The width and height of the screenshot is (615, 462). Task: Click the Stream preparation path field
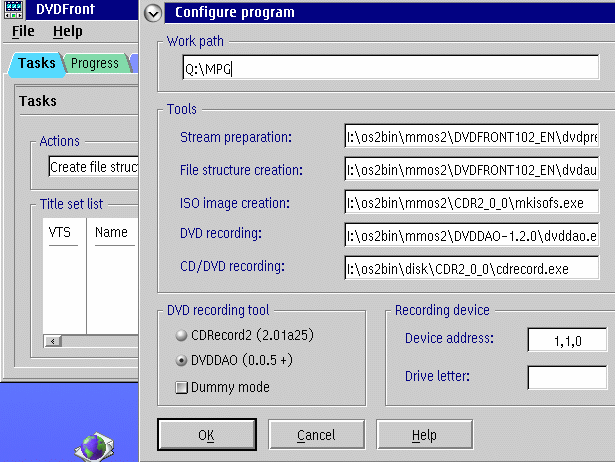pos(472,136)
